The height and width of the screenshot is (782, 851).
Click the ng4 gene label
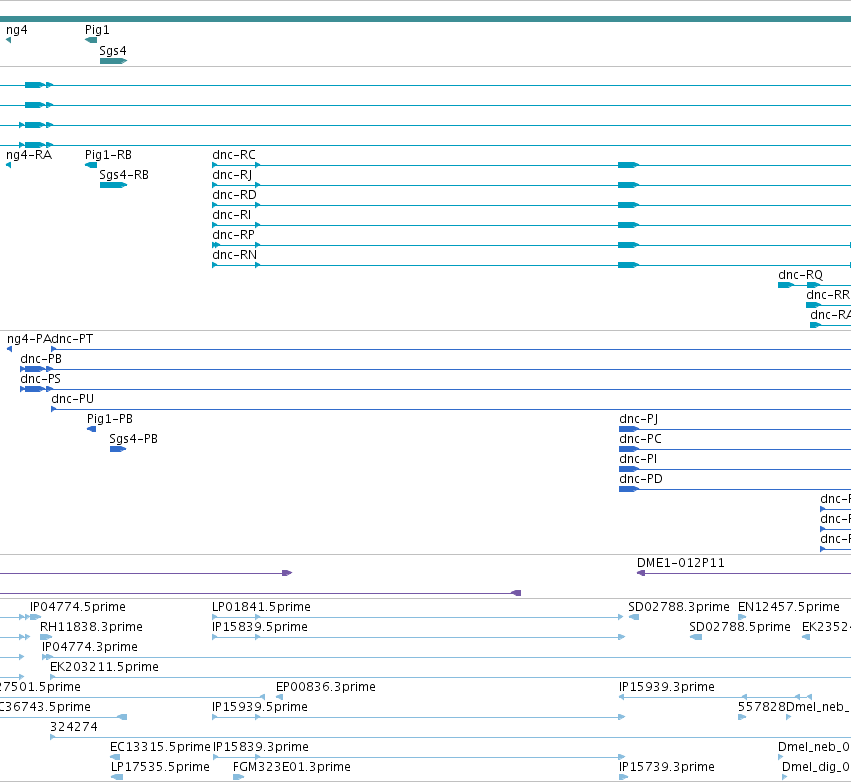coord(17,30)
